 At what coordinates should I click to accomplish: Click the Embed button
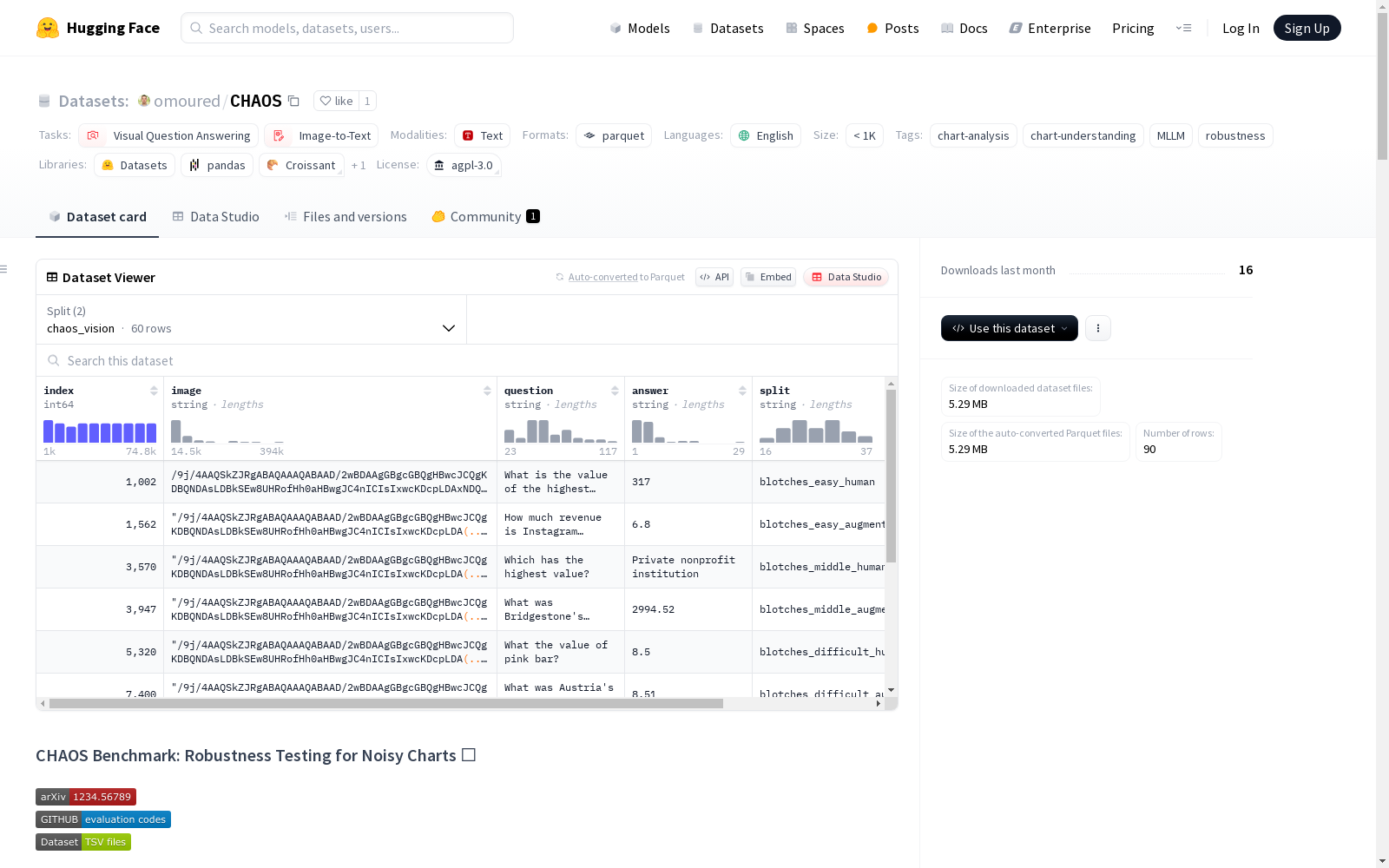click(x=768, y=277)
